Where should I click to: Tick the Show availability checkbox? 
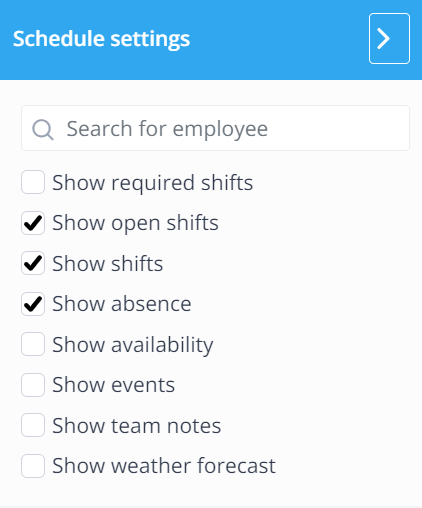pyautogui.click(x=33, y=344)
